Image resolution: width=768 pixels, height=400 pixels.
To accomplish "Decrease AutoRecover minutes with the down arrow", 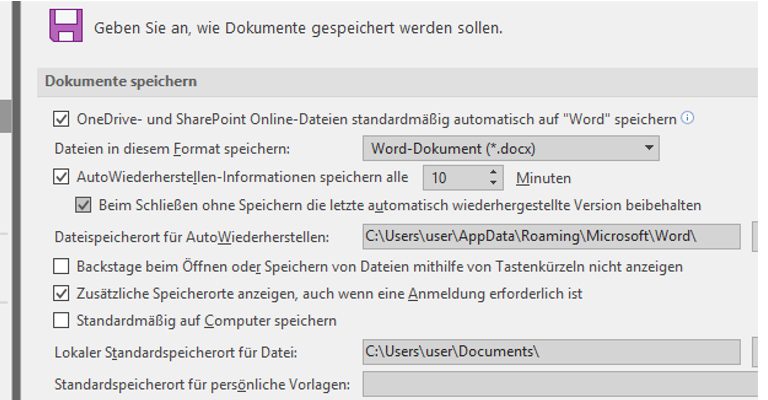I will coord(493,184).
